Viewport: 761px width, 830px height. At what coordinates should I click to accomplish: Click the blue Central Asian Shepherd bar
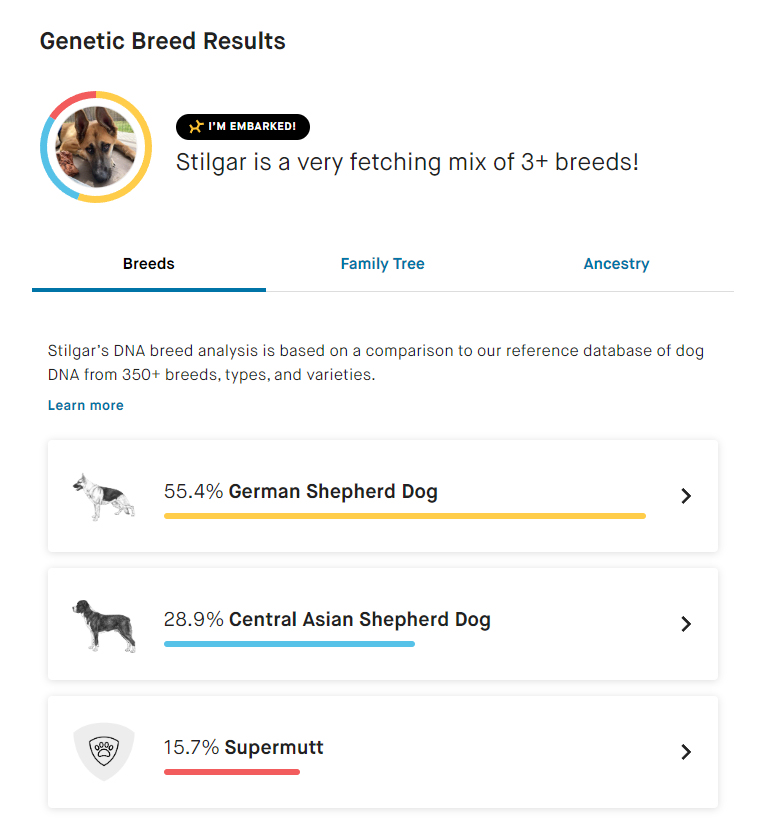pos(289,644)
